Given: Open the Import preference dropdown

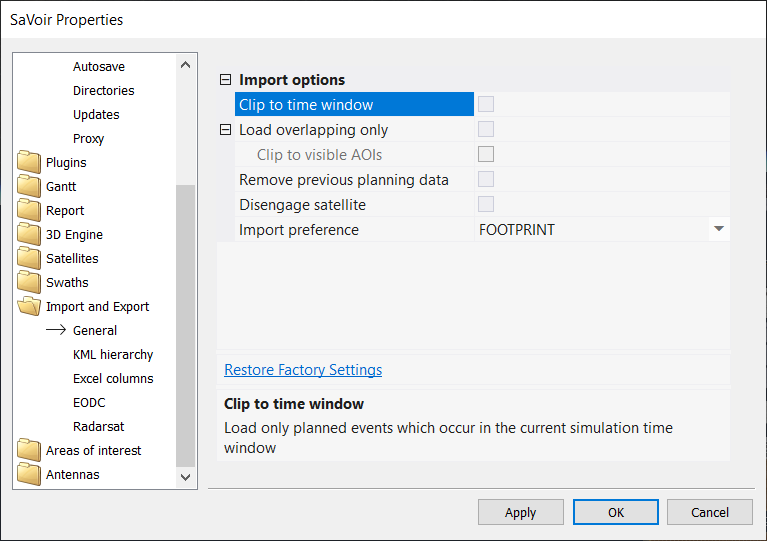Looking at the screenshot, I should (718, 230).
